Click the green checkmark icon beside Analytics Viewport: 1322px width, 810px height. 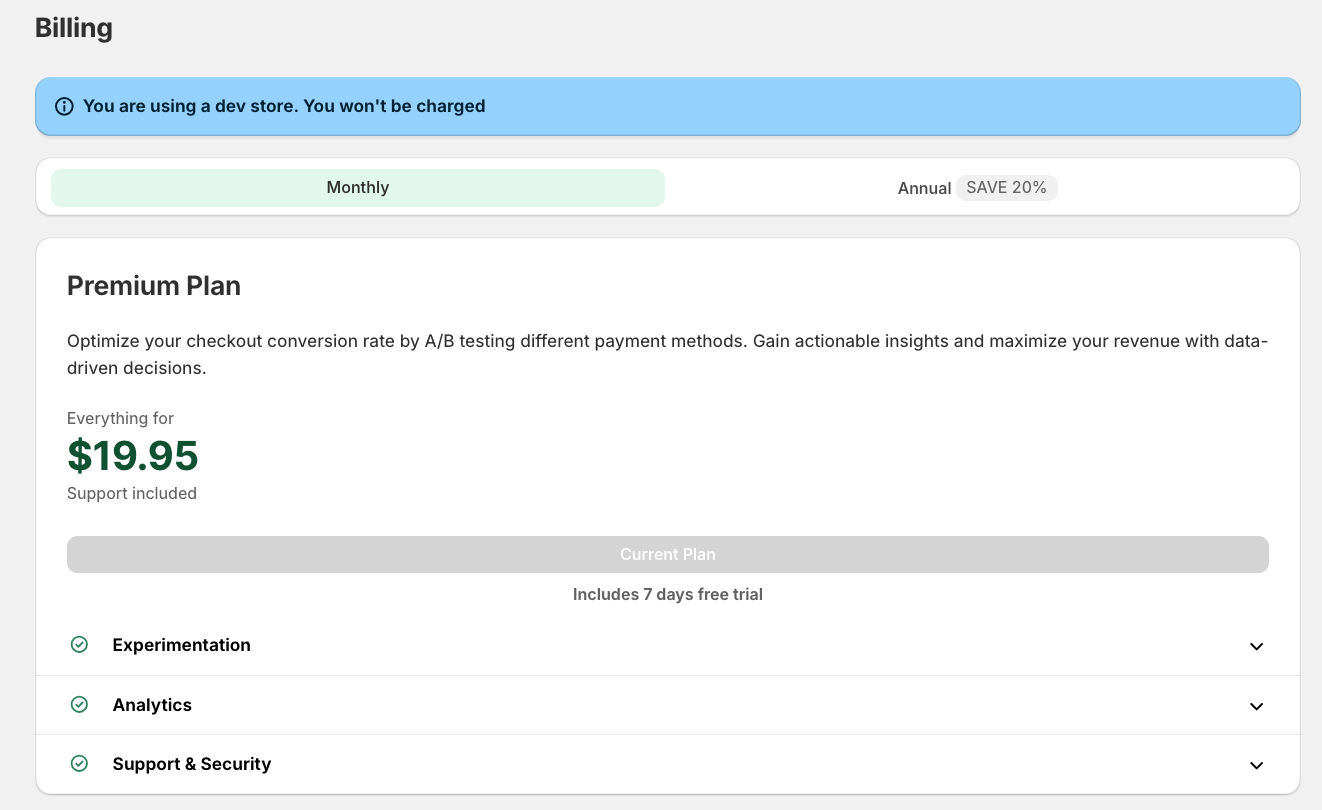[x=80, y=705]
